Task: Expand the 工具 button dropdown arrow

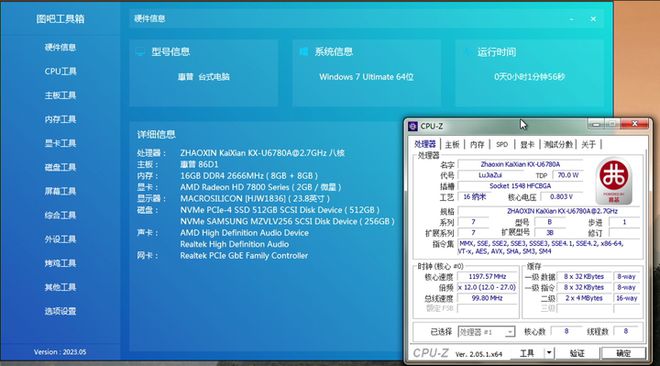Action: (x=549, y=353)
